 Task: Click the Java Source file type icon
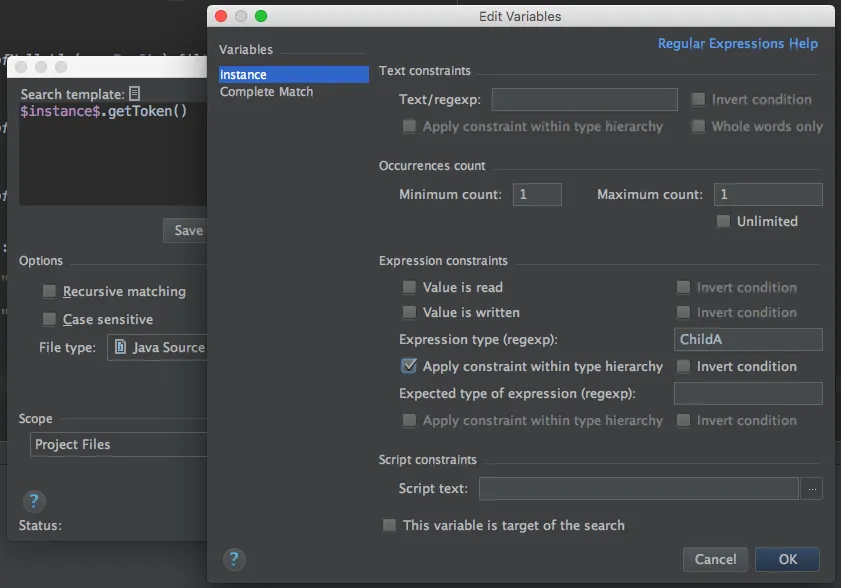pyautogui.click(x=121, y=347)
